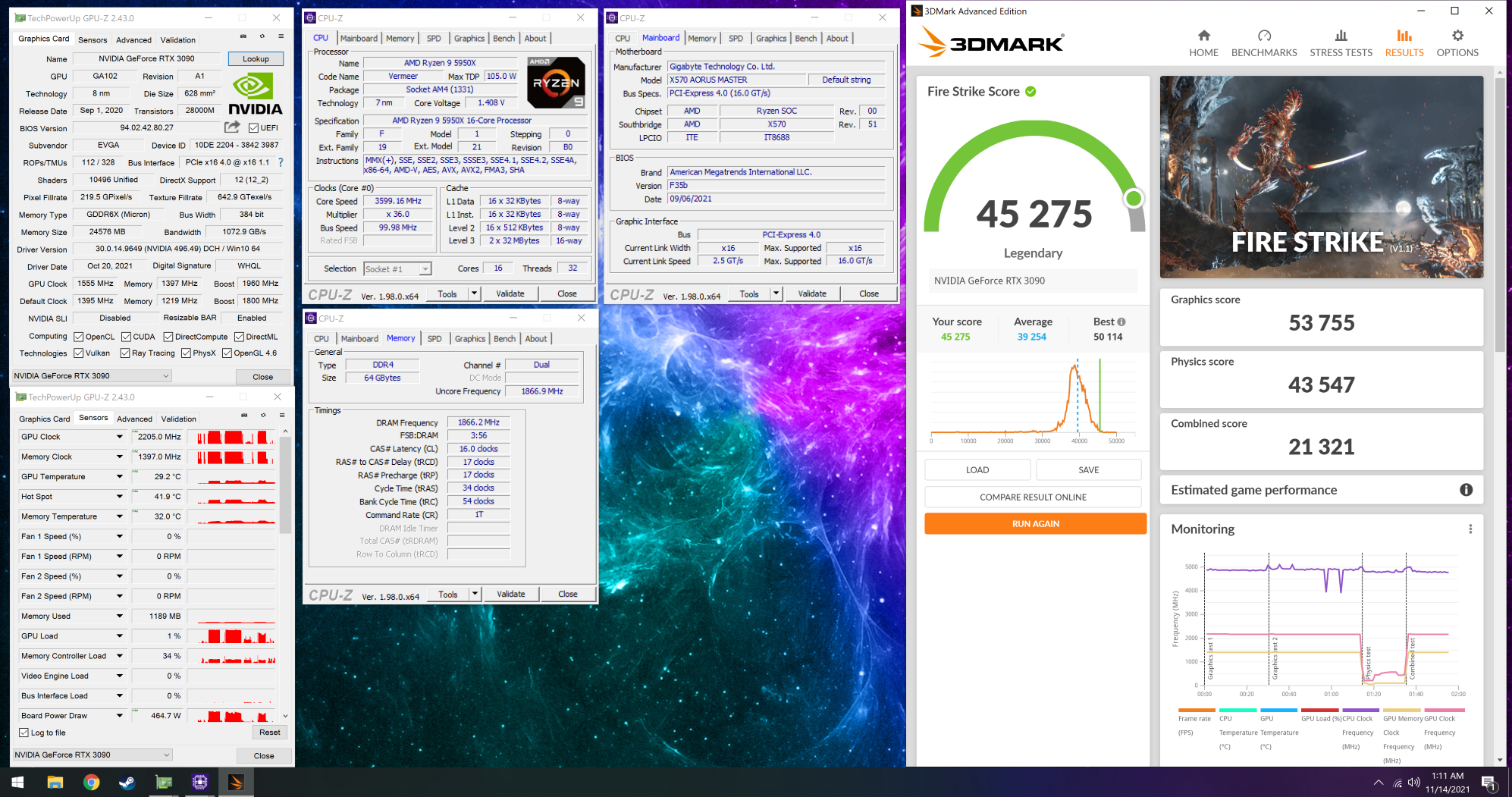Click the GPU-Z Sensors window scrollbar

click(x=285, y=485)
